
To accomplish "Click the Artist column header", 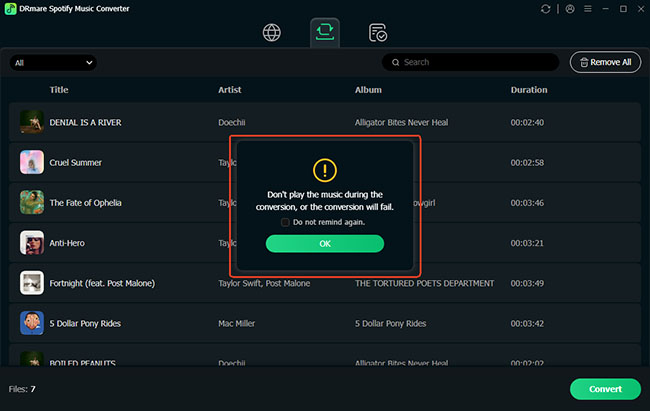I will [x=230, y=90].
